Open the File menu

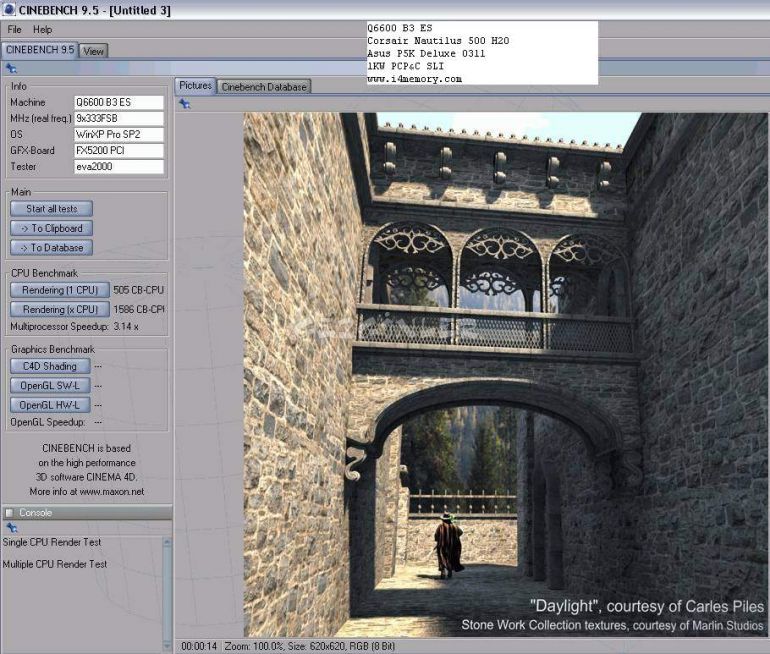point(15,30)
